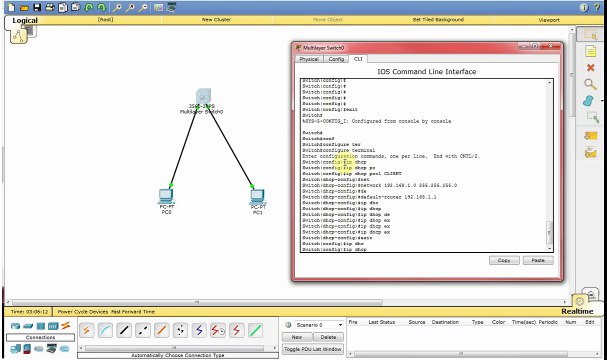The image size is (607, 360).
Task: Click the New scenario button
Action: click(297, 337)
